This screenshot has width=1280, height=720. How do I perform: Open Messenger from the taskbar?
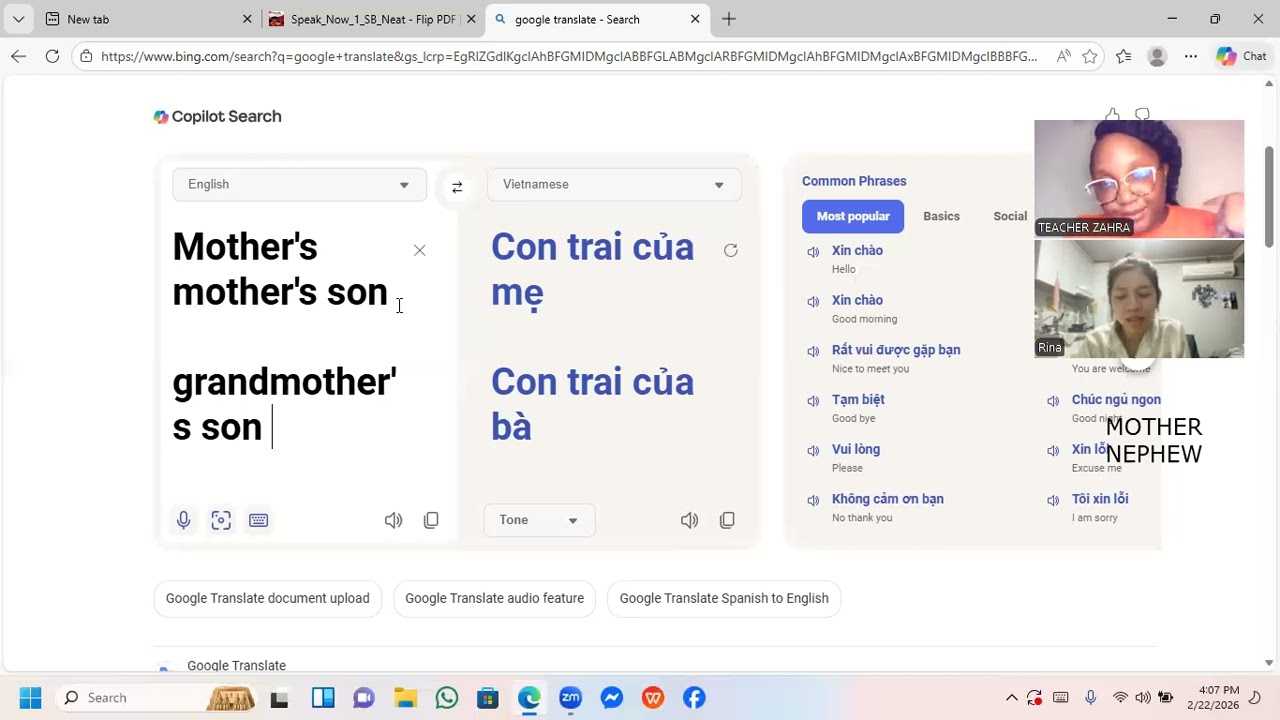tap(612, 698)
